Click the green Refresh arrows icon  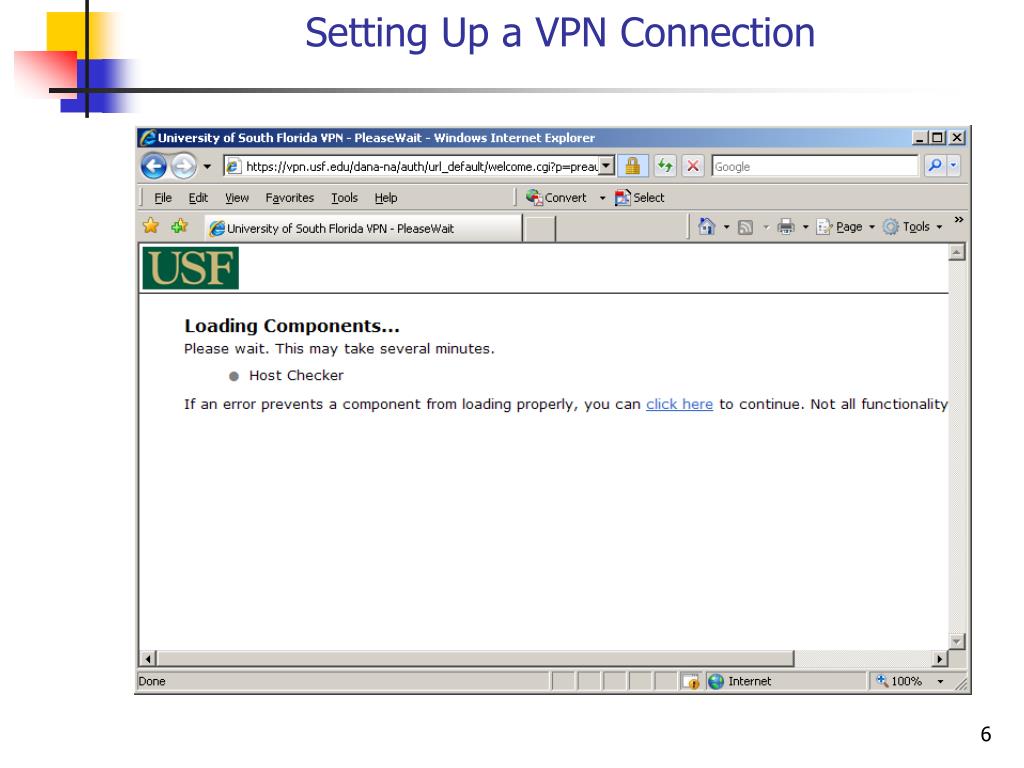(665, 166)
